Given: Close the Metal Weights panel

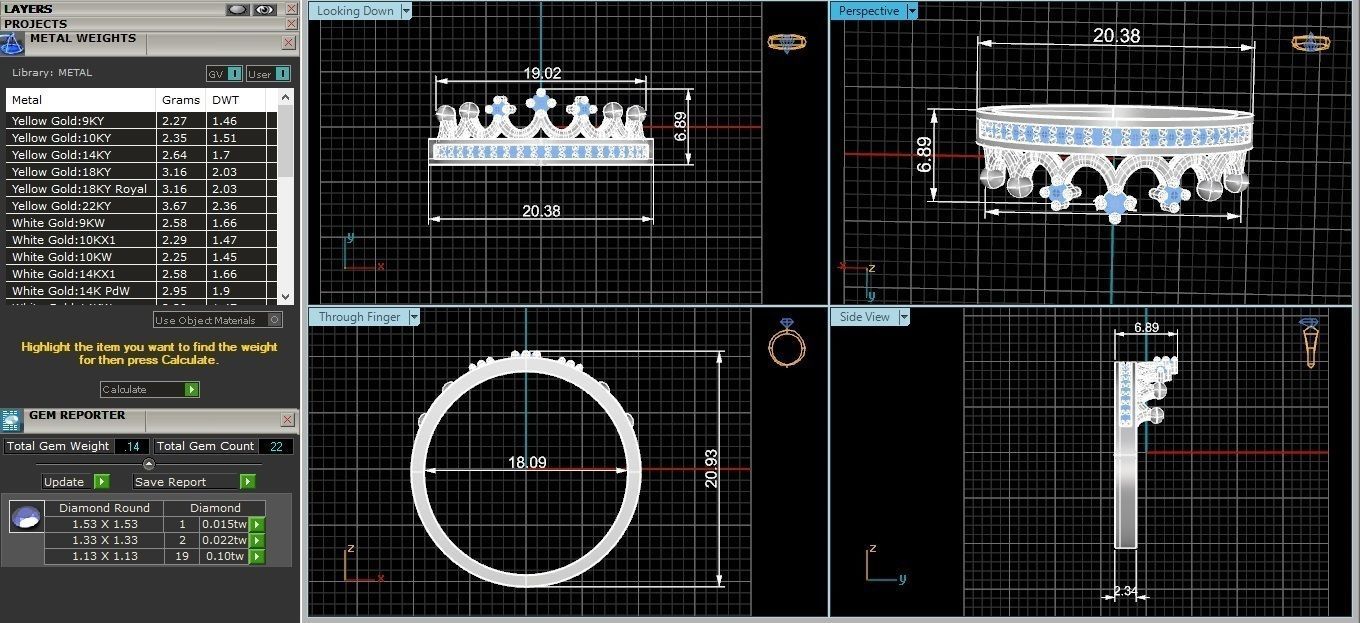Looking at the screenshot, I should click(288, 43).
